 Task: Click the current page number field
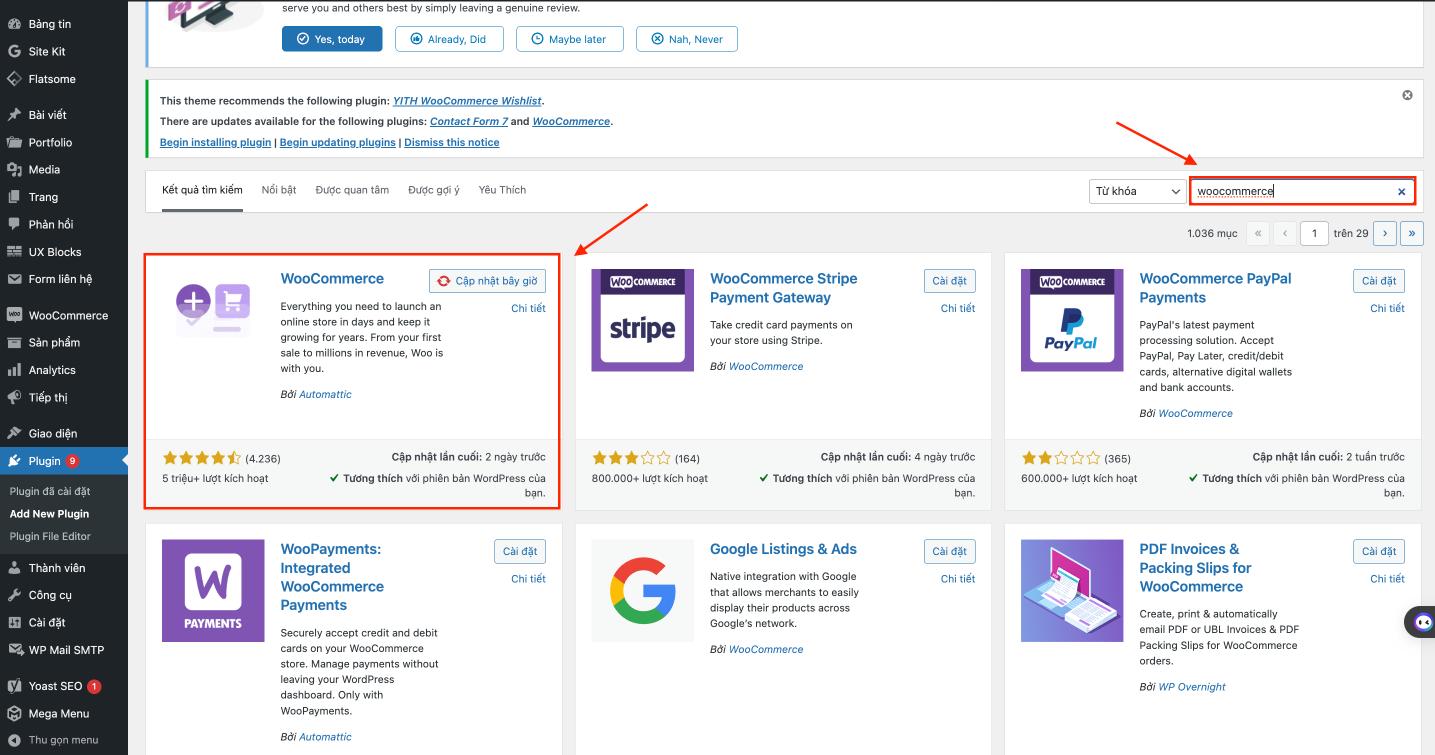click(1315, 233)
